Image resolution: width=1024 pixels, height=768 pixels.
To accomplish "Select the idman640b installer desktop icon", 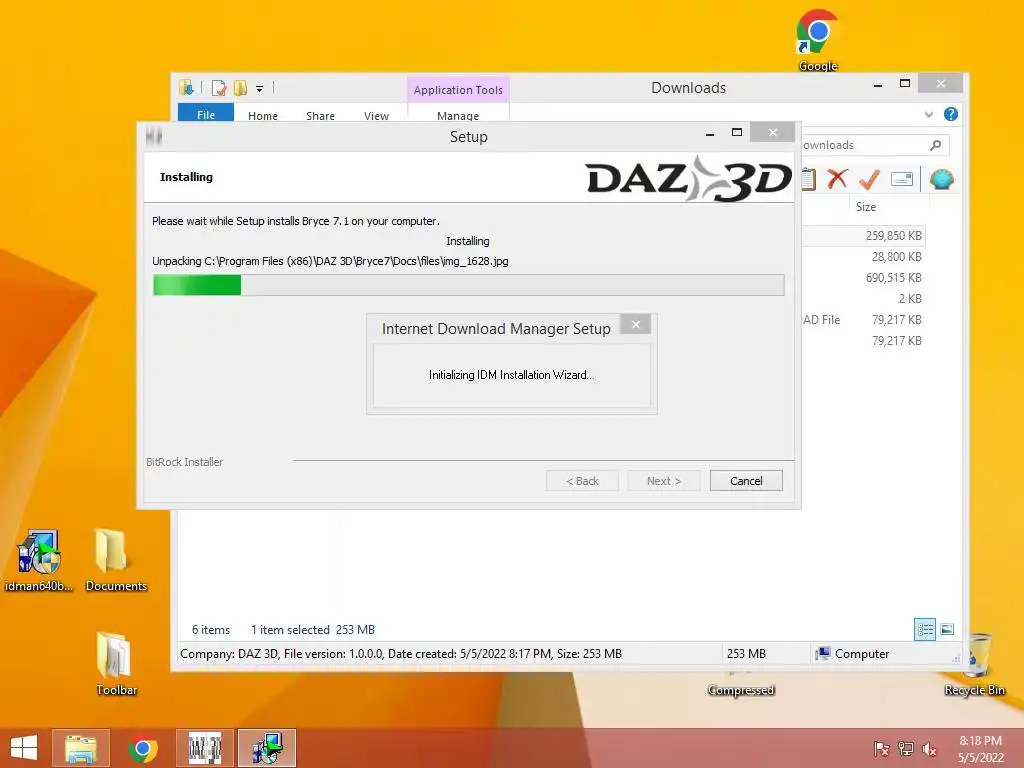I will 39,562.
